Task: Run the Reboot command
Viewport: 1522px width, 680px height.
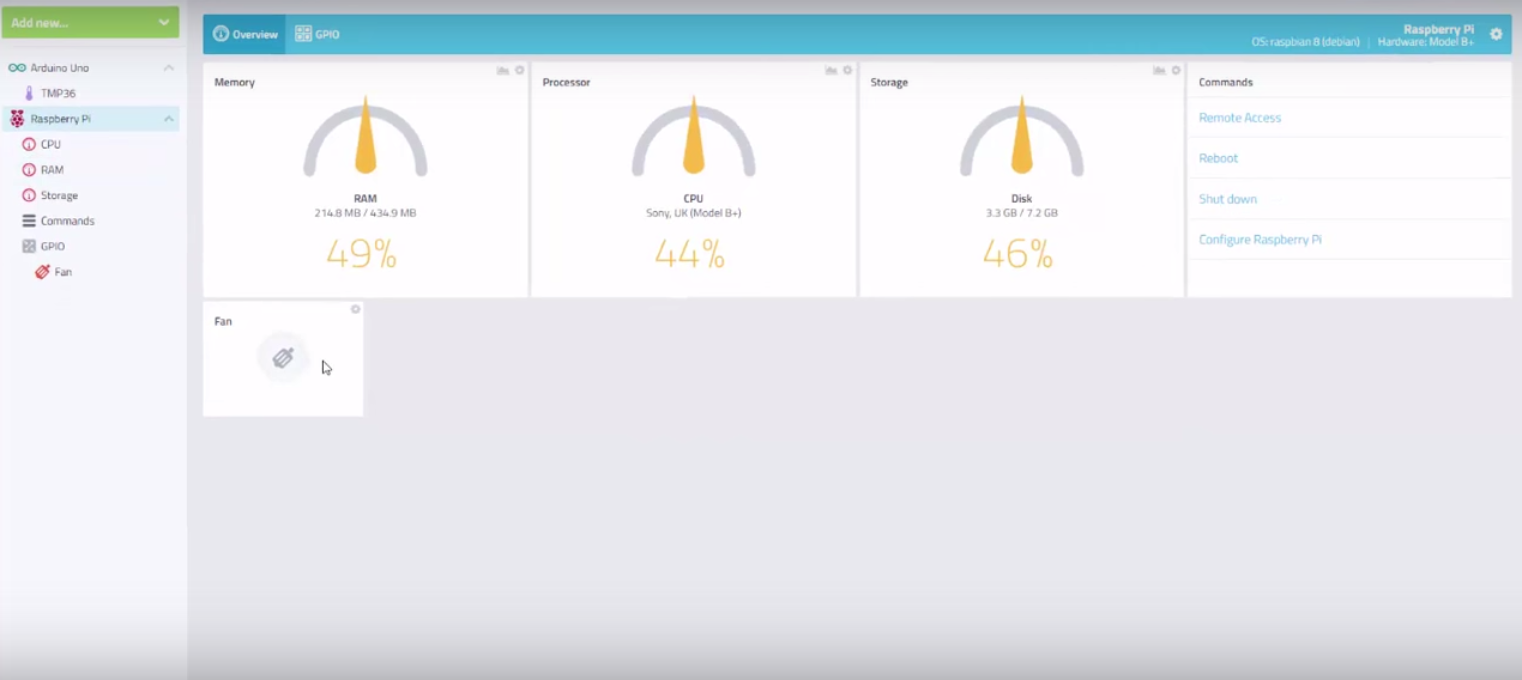Action: point(1218,158)
